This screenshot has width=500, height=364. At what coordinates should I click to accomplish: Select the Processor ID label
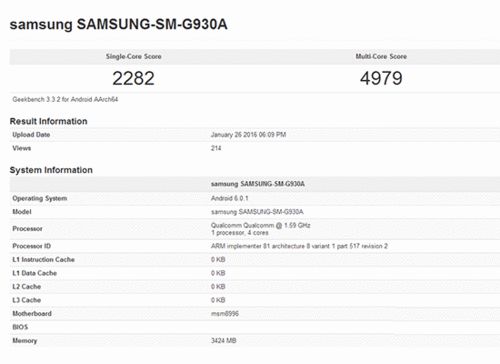point(32,246)
